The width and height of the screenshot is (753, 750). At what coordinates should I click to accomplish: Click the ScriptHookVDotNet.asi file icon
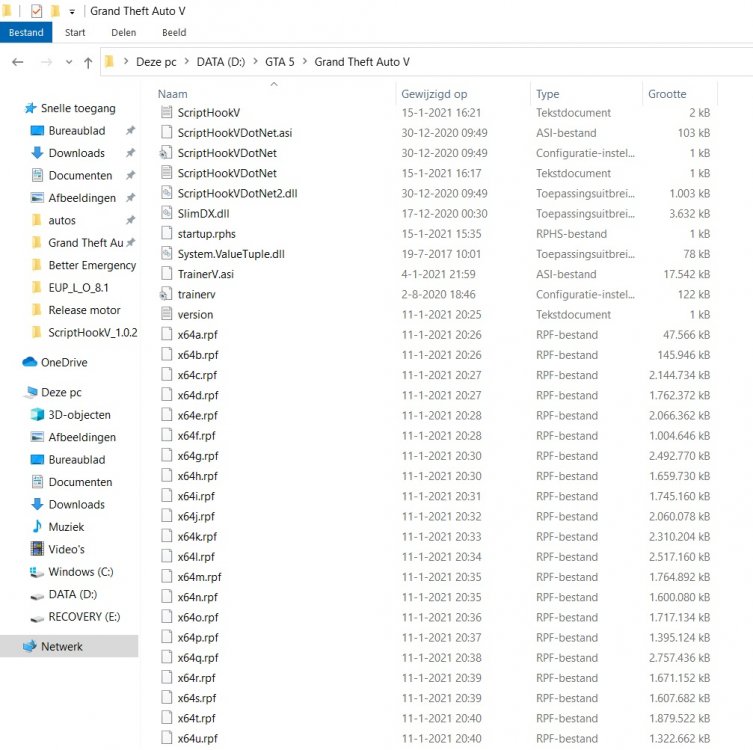167,133
